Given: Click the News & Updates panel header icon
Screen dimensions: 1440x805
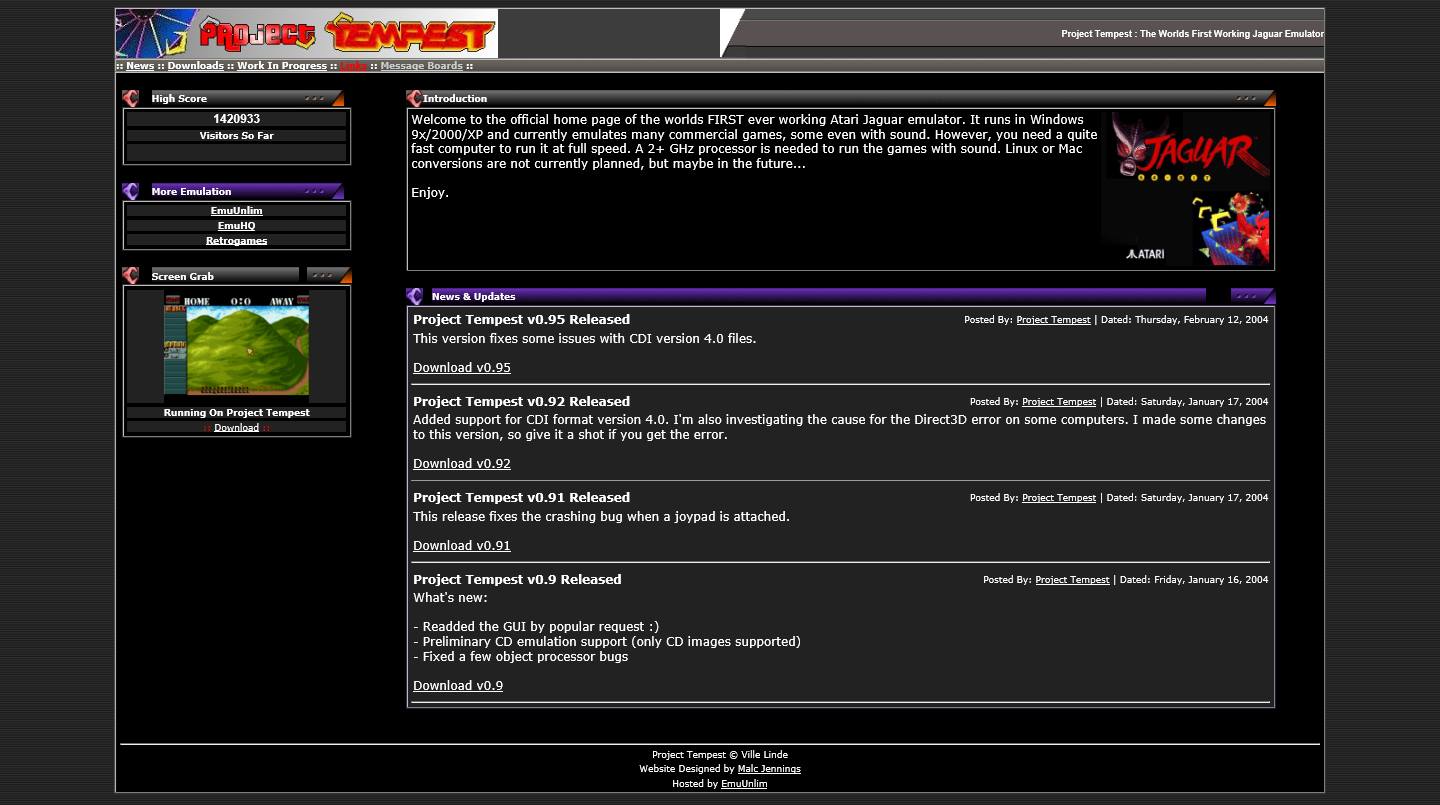Looking at the screenshot, I should point(415,296).
